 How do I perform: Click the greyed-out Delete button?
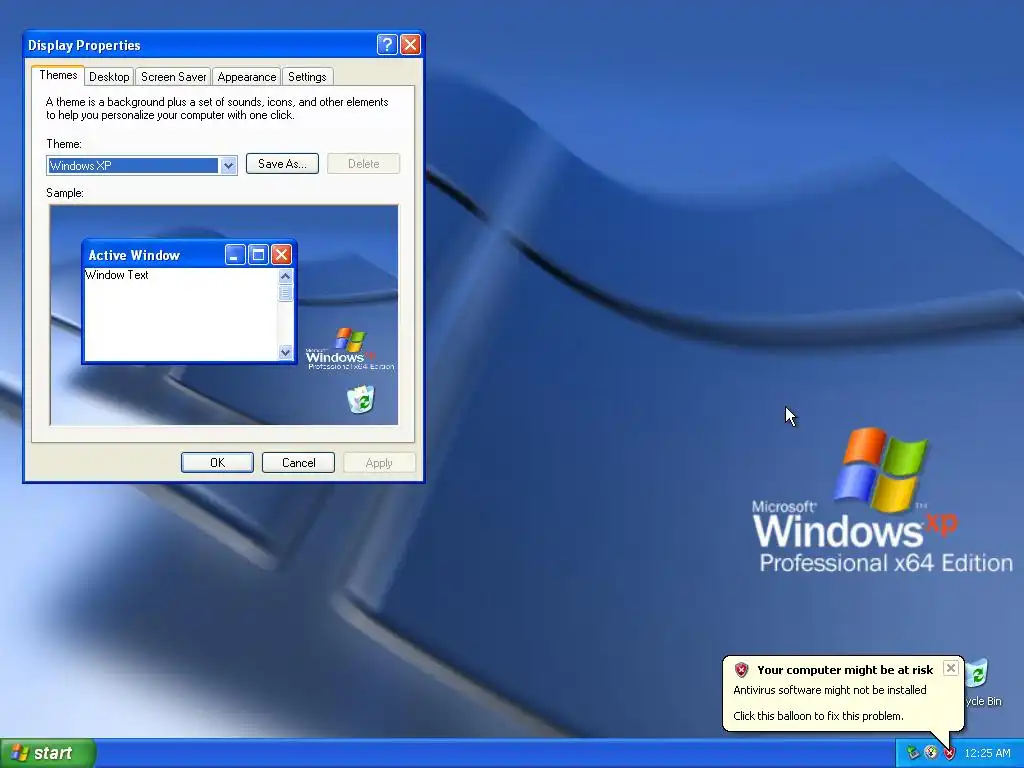click(x=364, y=163)
